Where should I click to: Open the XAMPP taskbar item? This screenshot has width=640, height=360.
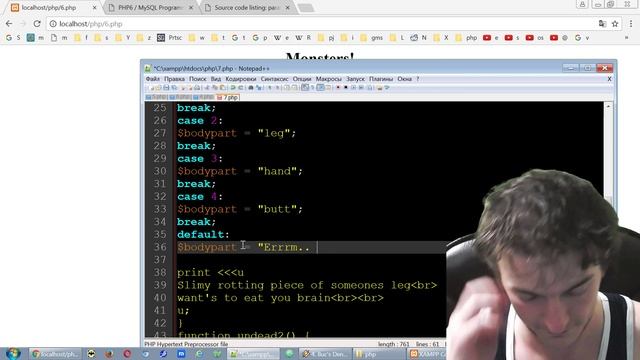coord(427,354)
